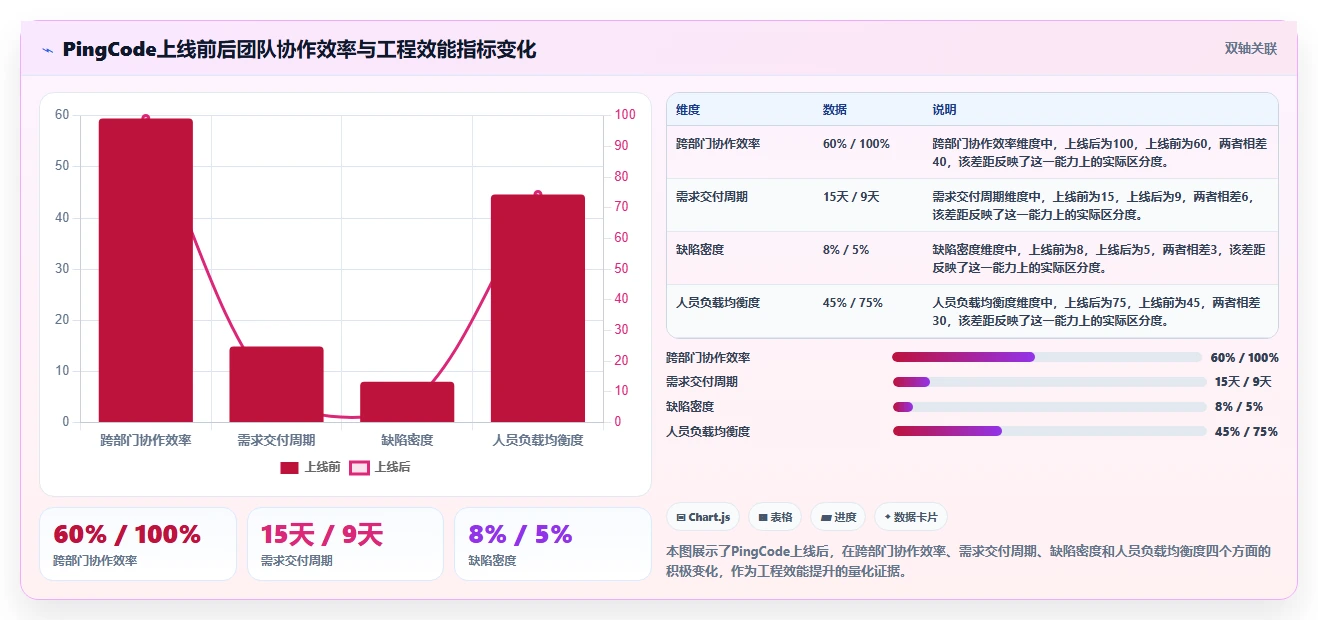Click the summary paragraph starting 本图展示了PingCode
The image size is (1318, 620).
pyautogui.click(x=968, y=562)
